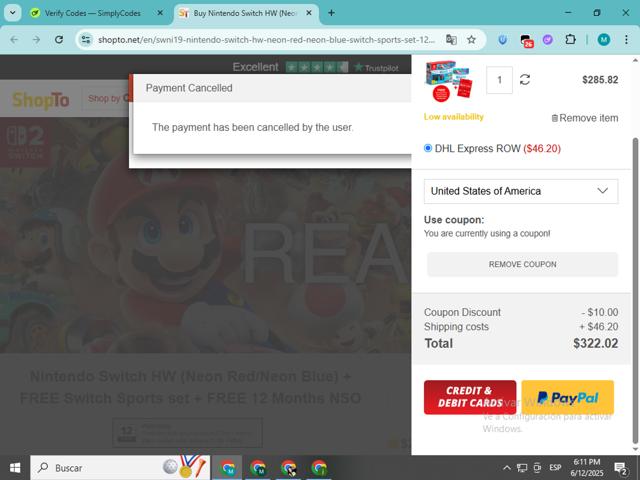This screenshot has height=480, width=640.
Task: Bookmark this page with the star
Action: tap(471, 40)
